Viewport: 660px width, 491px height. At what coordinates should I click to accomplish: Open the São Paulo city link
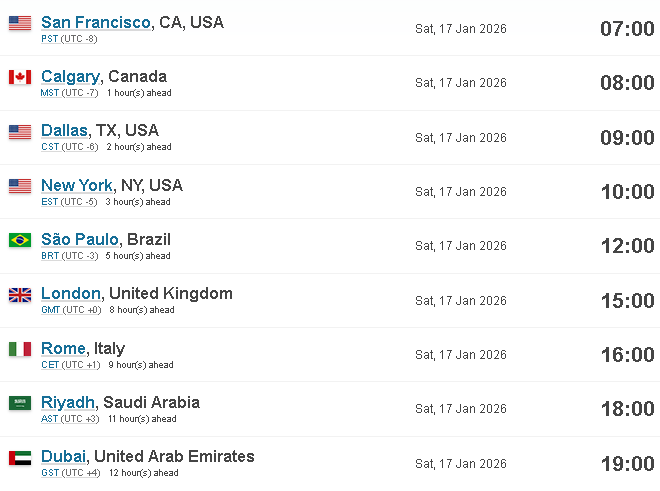pyautogui.click(x=80, y=239)
